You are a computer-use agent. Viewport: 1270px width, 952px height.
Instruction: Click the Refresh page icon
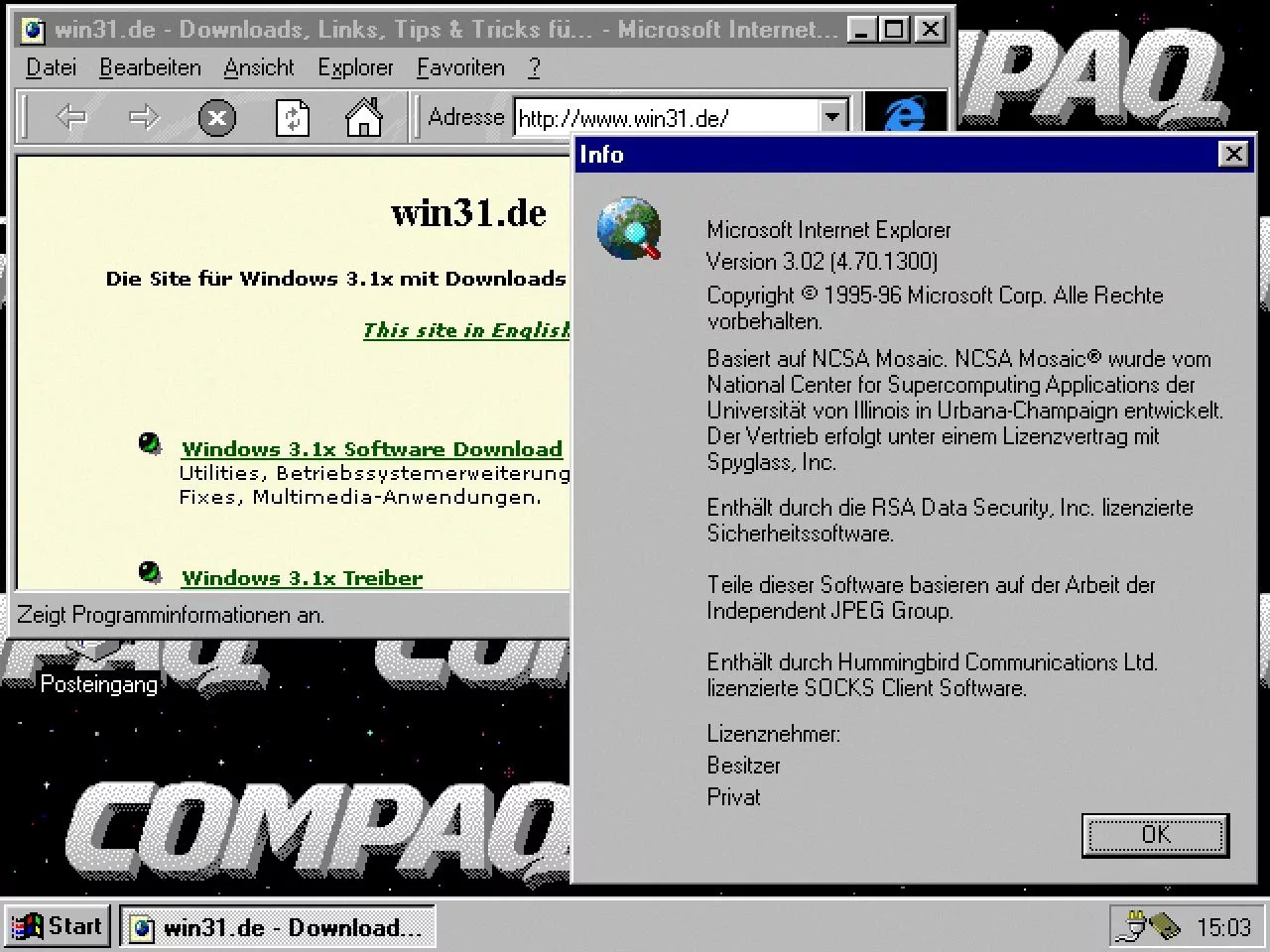coord(291,117)
